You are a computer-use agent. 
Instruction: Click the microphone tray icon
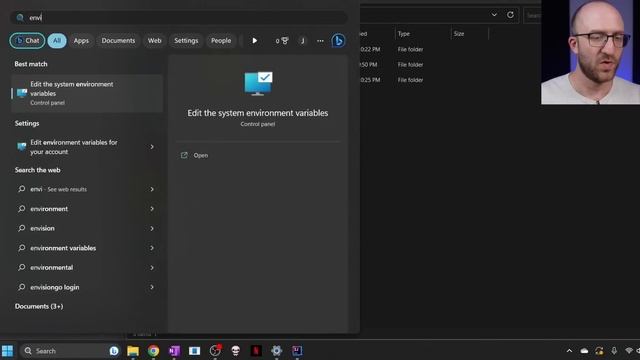[x=614, y=351]
